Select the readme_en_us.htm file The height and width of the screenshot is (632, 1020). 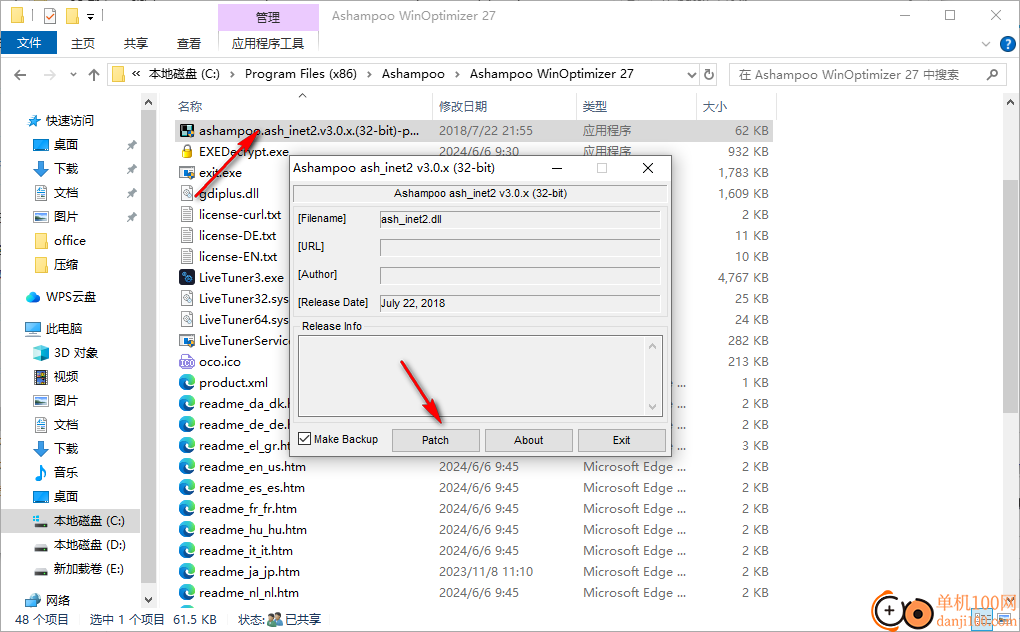pos(252,467)
